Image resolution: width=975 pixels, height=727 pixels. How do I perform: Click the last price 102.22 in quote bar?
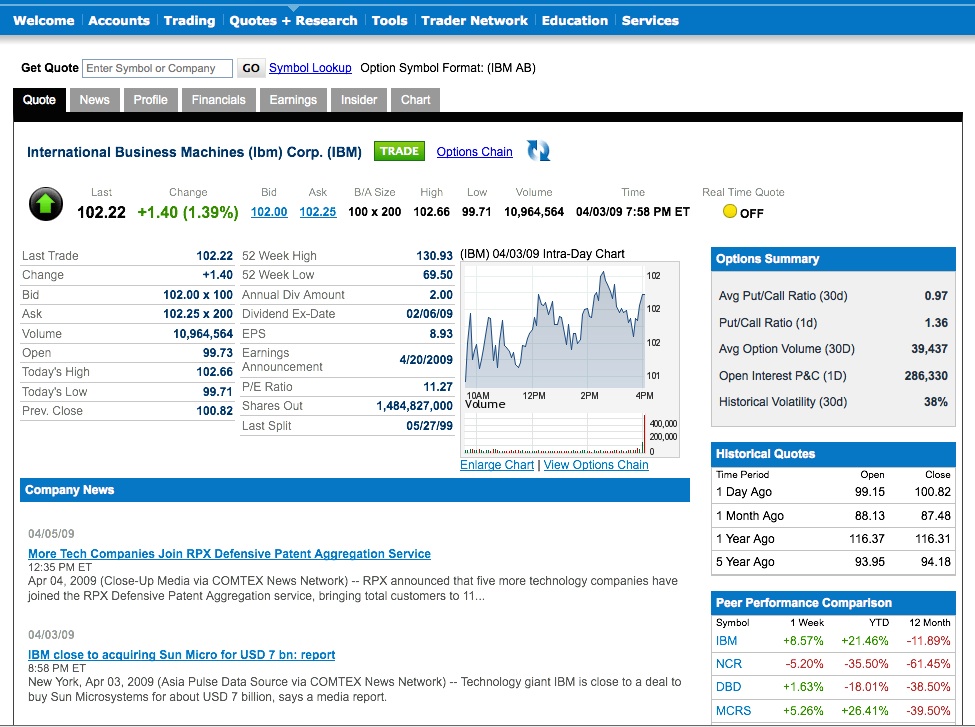pos(101,212)
